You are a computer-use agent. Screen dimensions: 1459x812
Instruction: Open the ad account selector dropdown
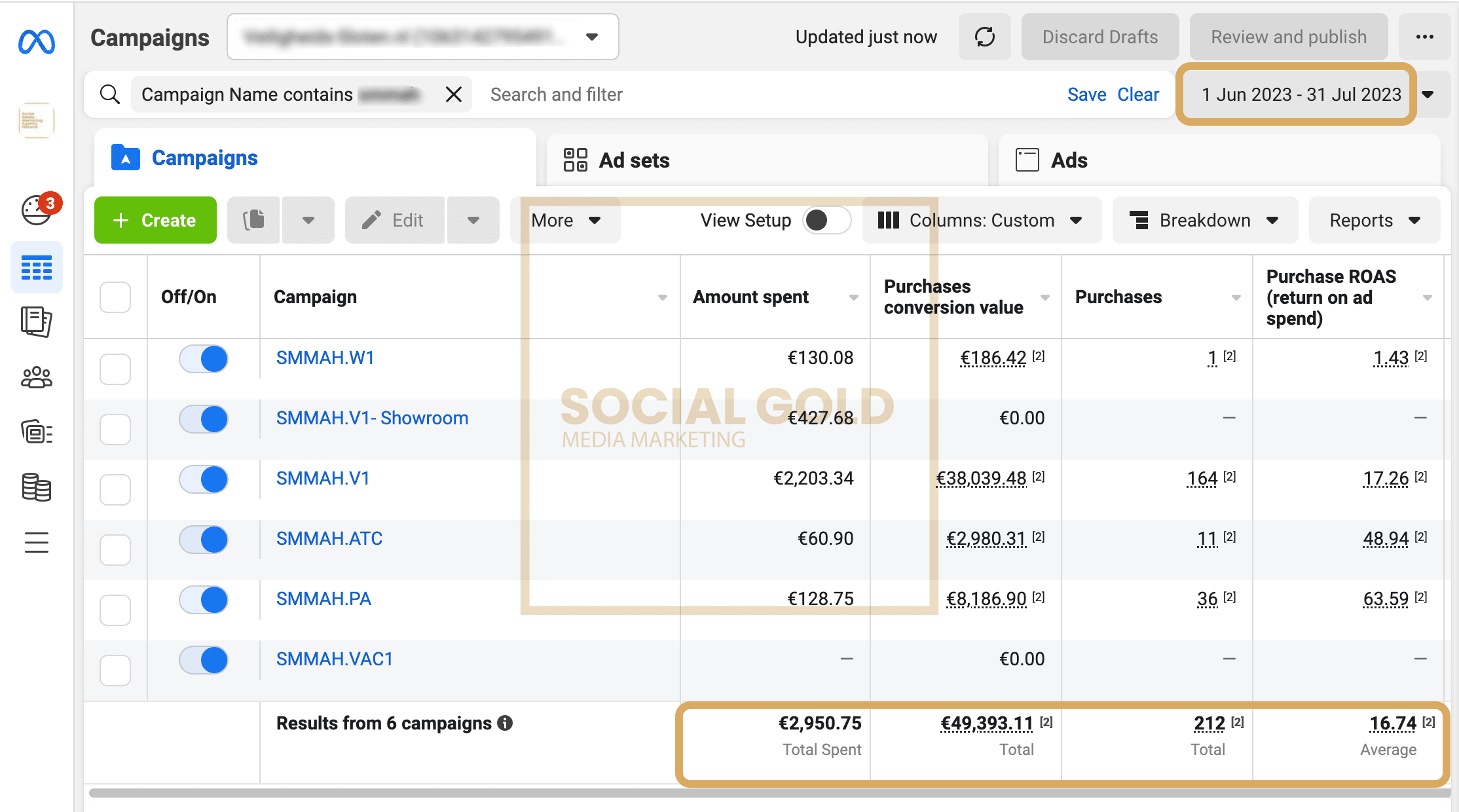pos(423,37)
